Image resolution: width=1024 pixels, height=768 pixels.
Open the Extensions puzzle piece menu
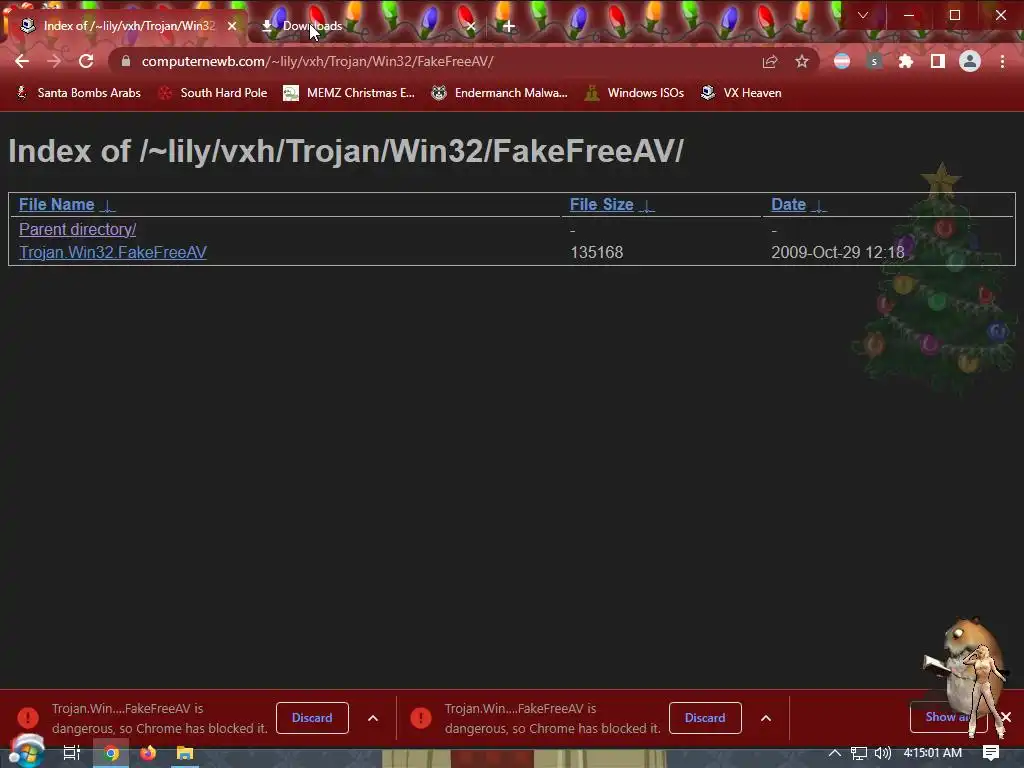[x=906, y=61]
